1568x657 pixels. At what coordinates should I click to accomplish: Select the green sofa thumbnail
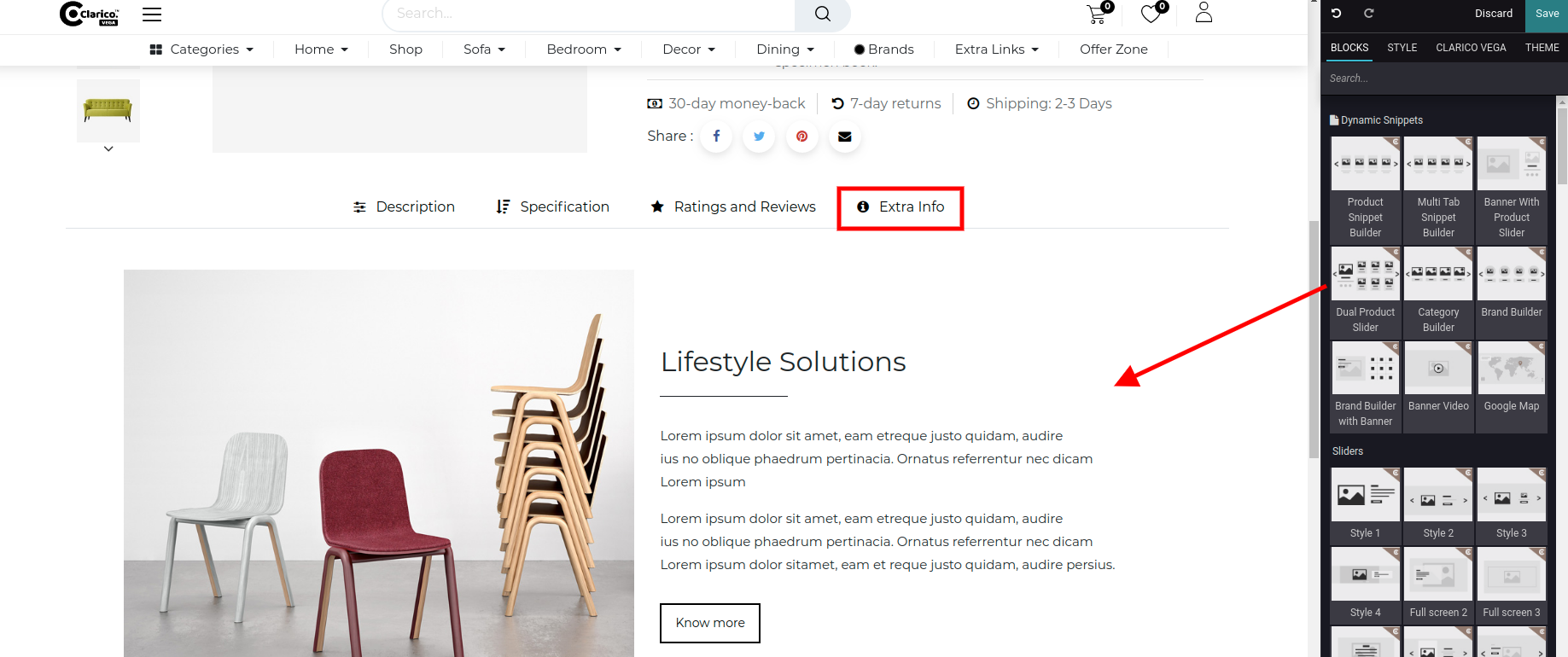108,110
